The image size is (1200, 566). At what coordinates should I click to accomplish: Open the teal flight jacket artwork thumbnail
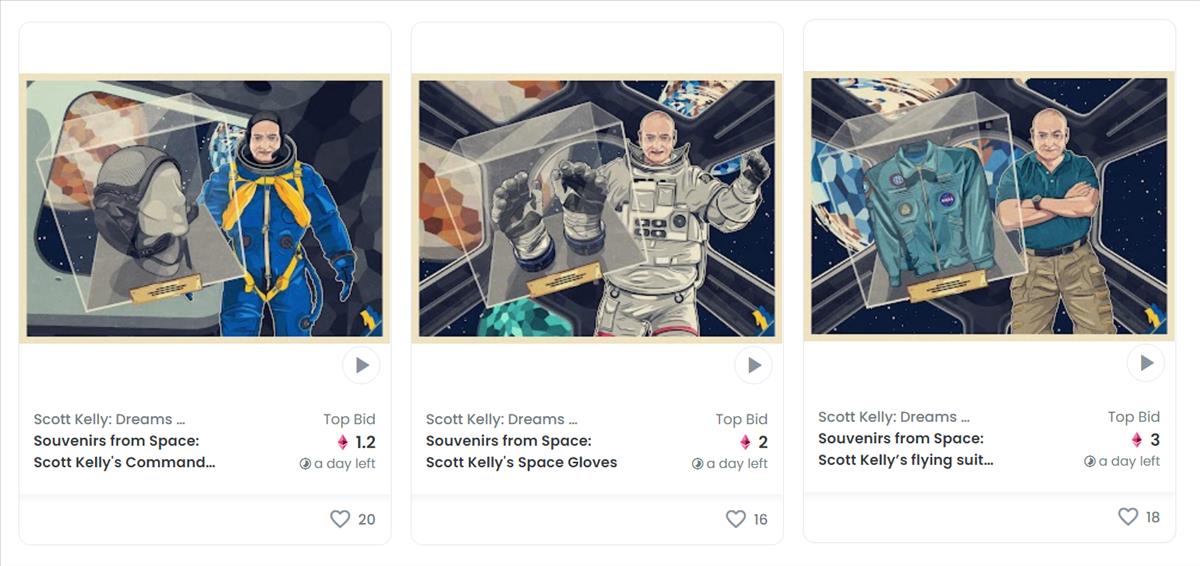[x=989, y=206]
